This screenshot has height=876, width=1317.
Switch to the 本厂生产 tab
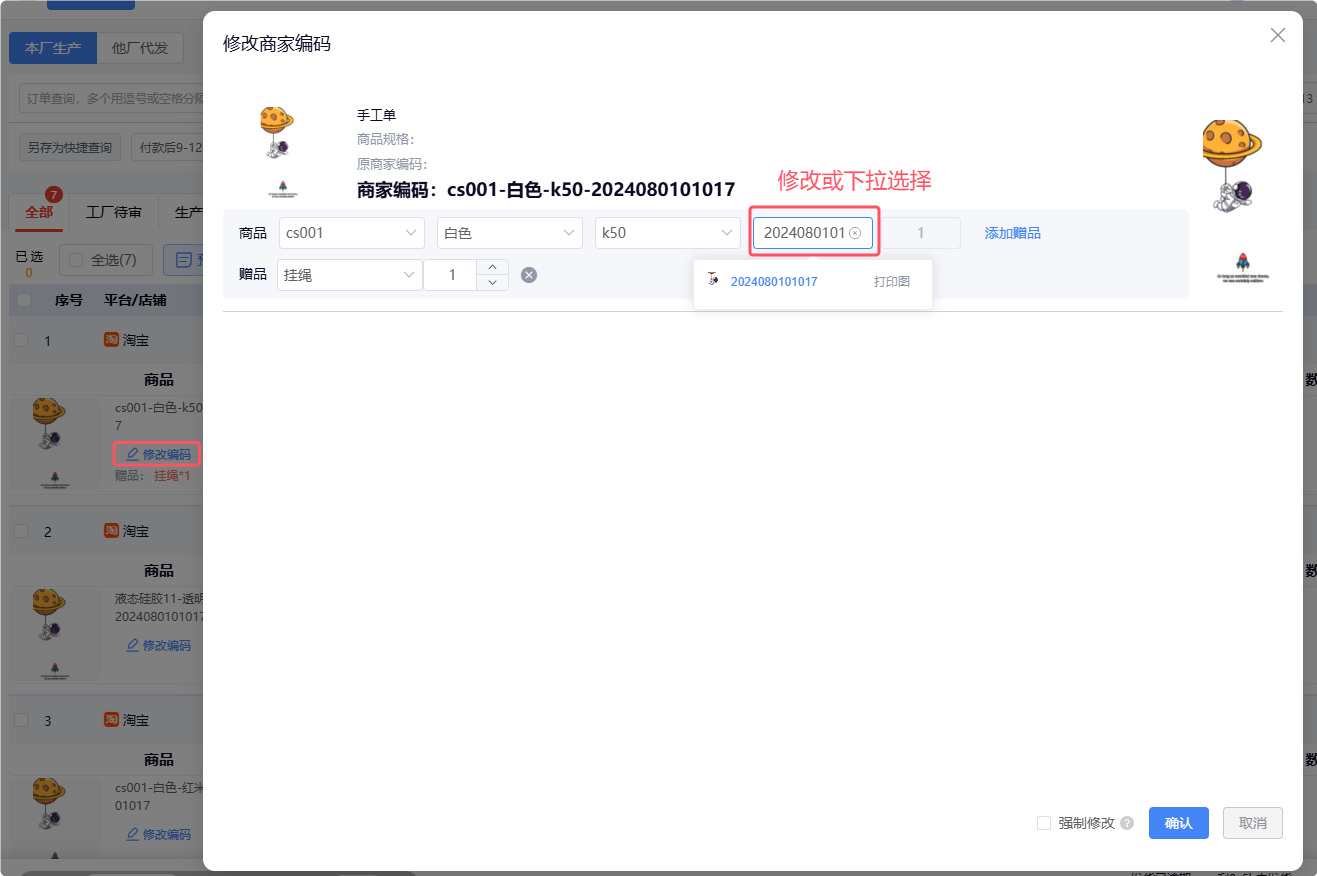tap(53, 48)
